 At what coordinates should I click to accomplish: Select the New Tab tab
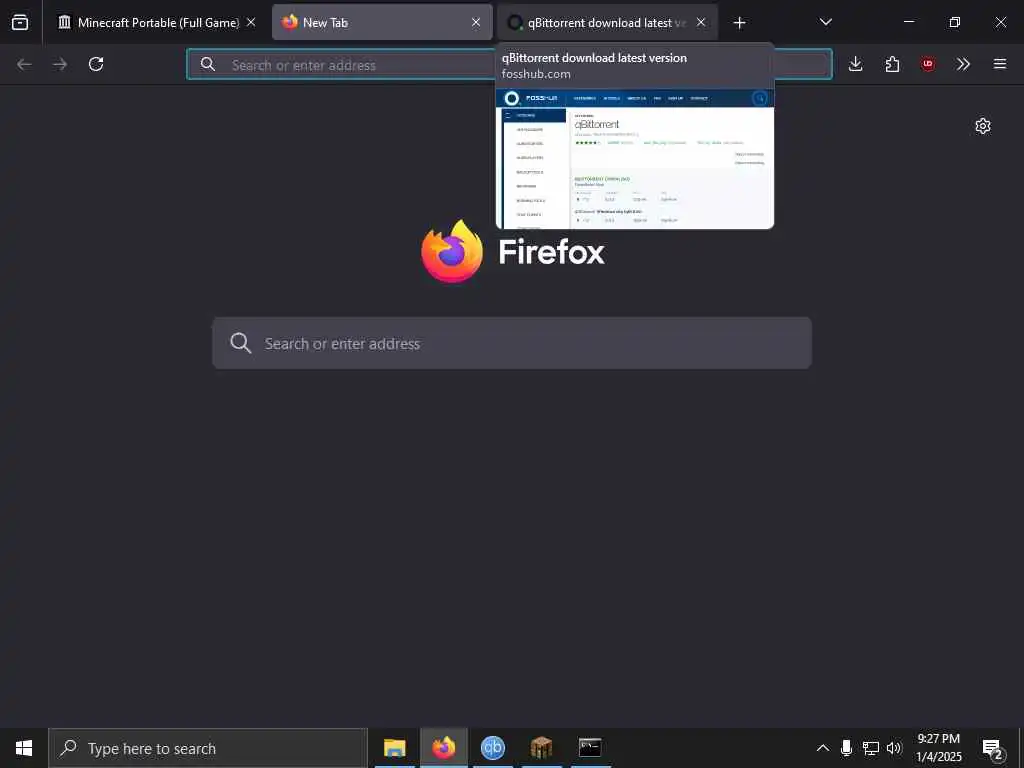[382, 23]
